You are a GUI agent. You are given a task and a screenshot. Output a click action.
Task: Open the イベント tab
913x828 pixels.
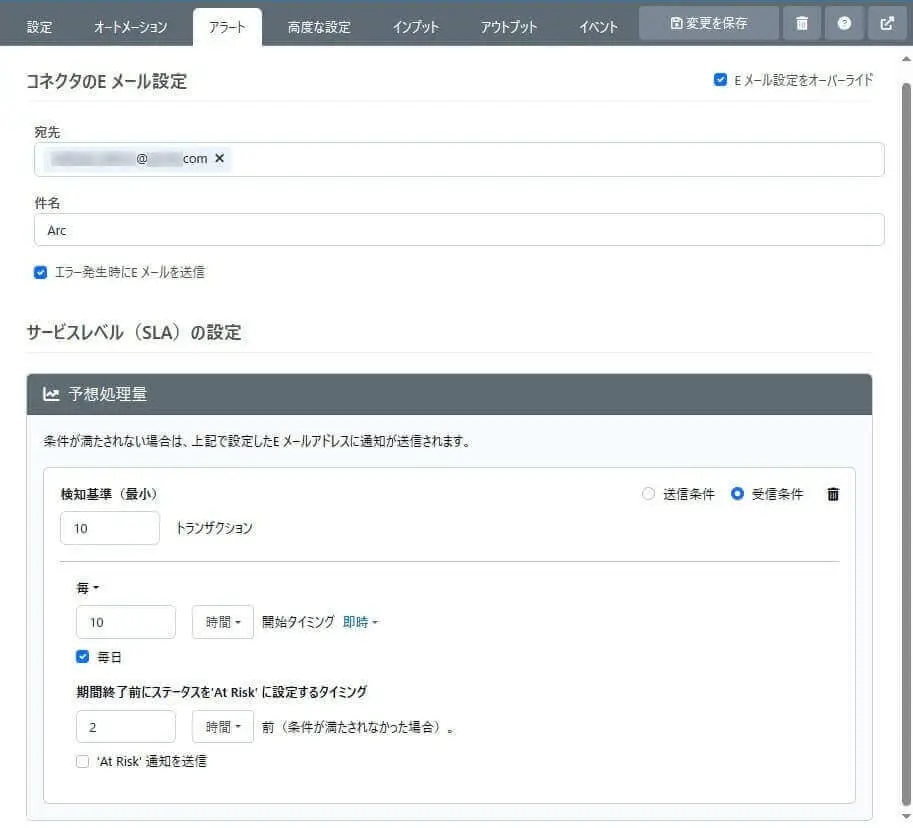pos(599,27)
